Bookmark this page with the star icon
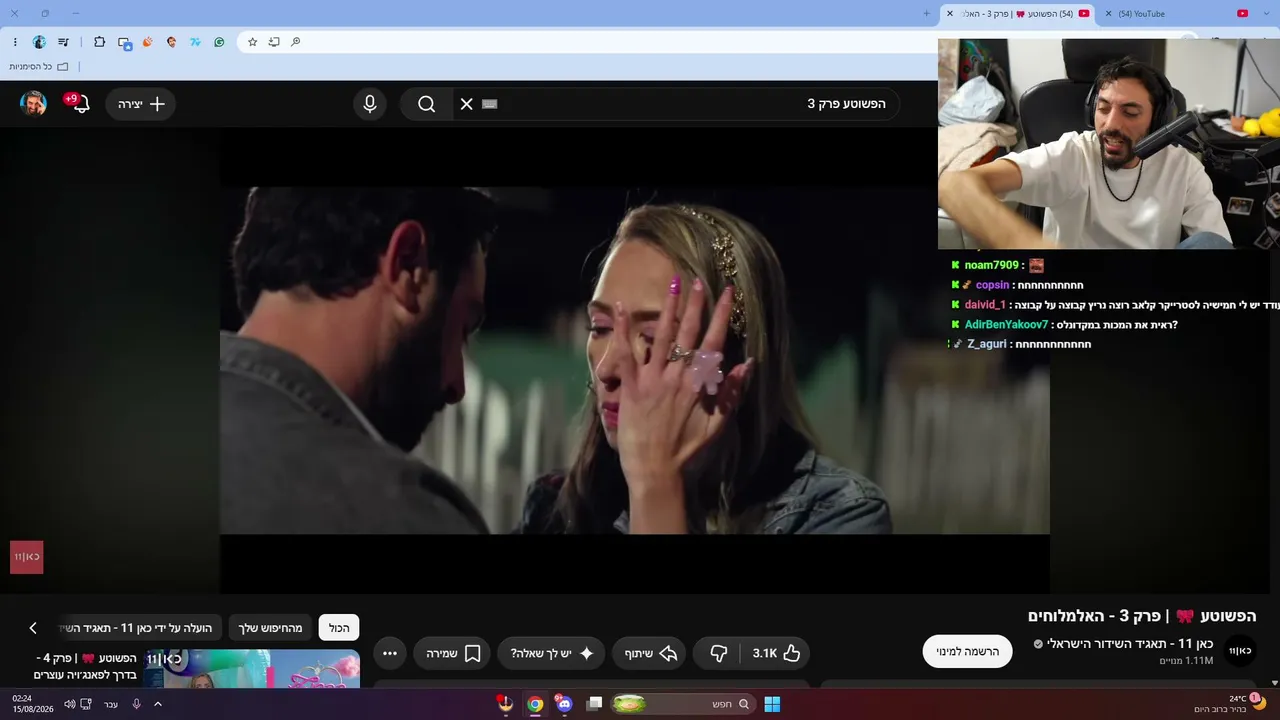This screenshot has width=1280, height=720. click(x=252, y=42)
